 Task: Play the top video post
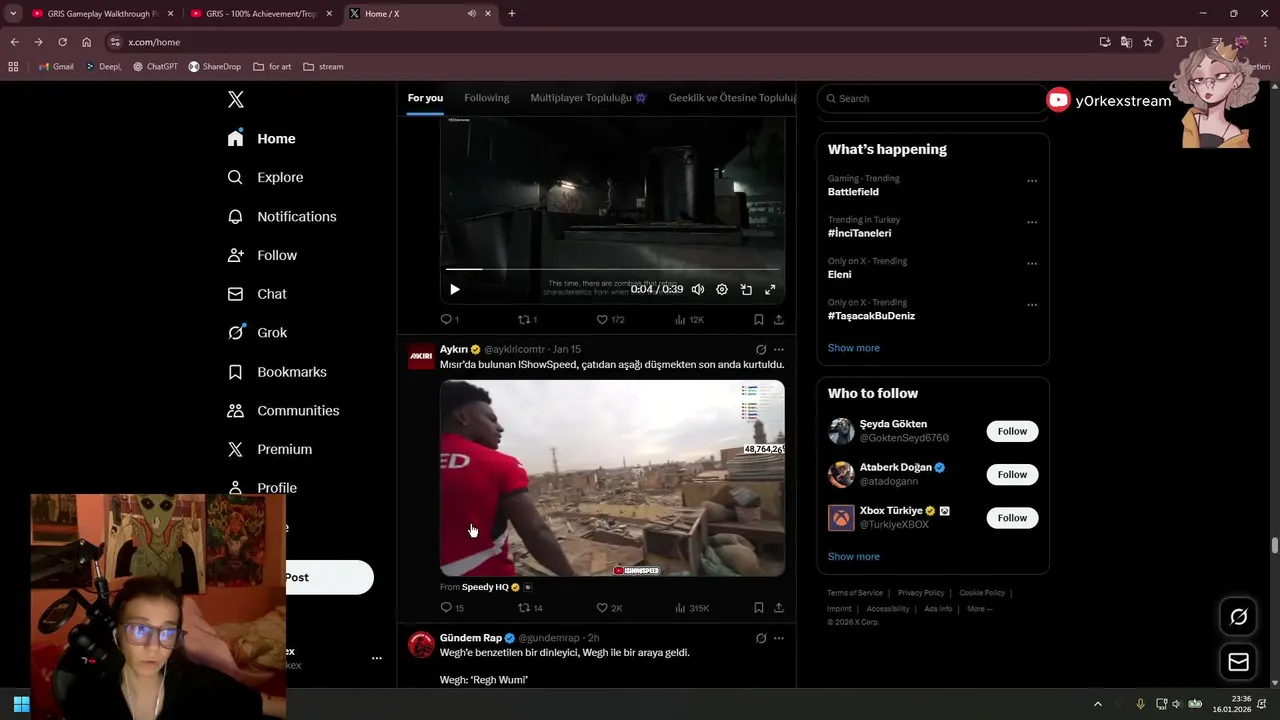[x=455, y=289]
